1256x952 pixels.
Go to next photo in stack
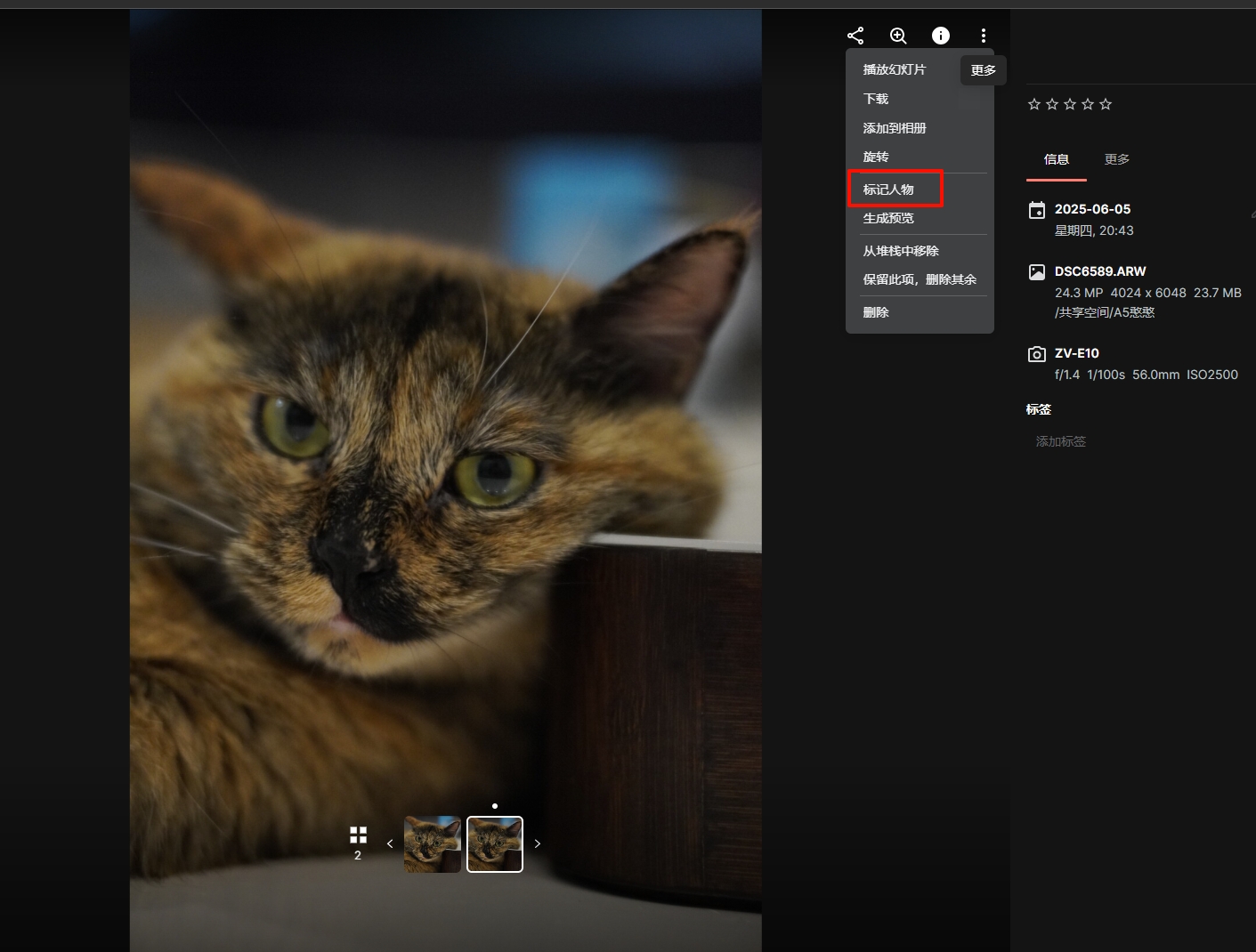click(537, 843)
